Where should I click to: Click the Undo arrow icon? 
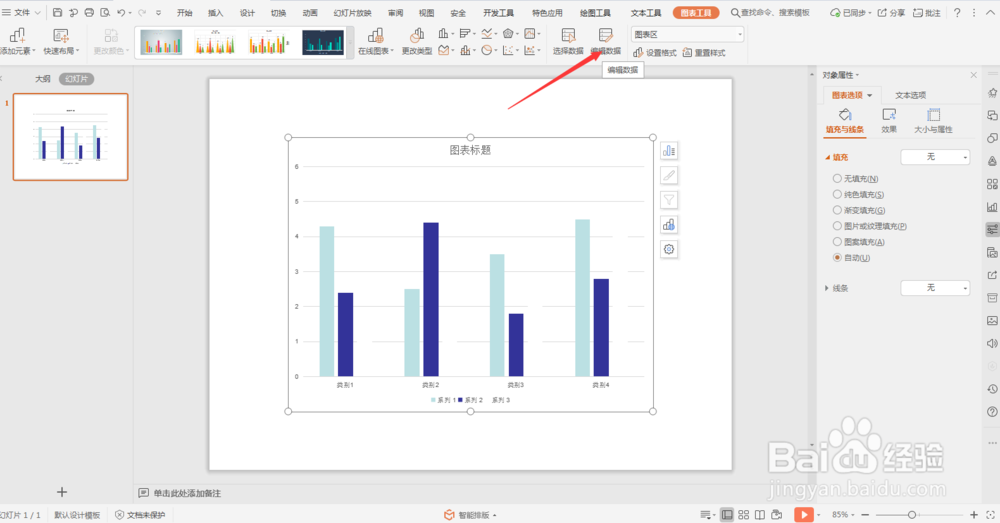121,12
